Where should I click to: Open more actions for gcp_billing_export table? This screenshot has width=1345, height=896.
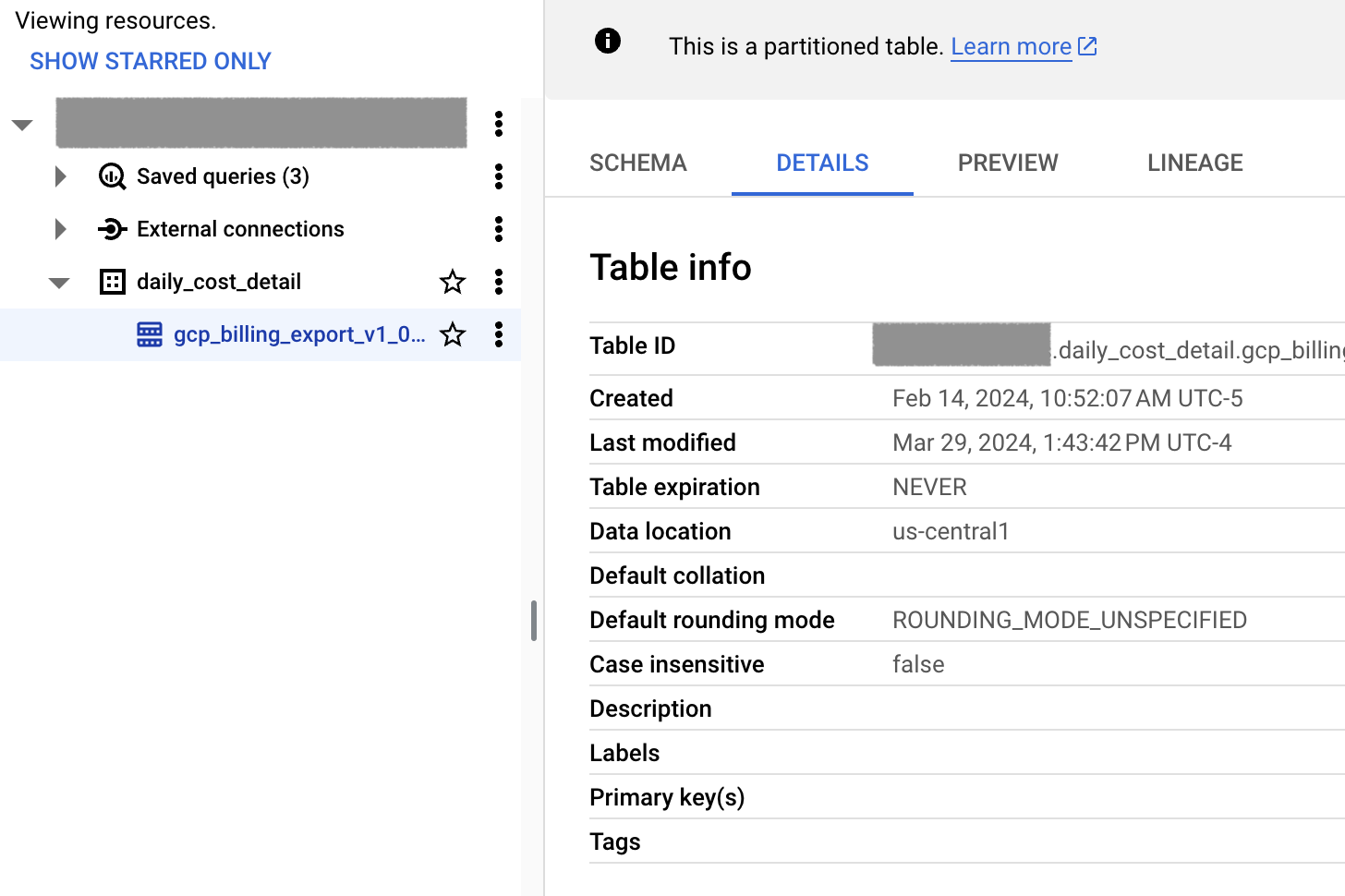tap(499, 334)
